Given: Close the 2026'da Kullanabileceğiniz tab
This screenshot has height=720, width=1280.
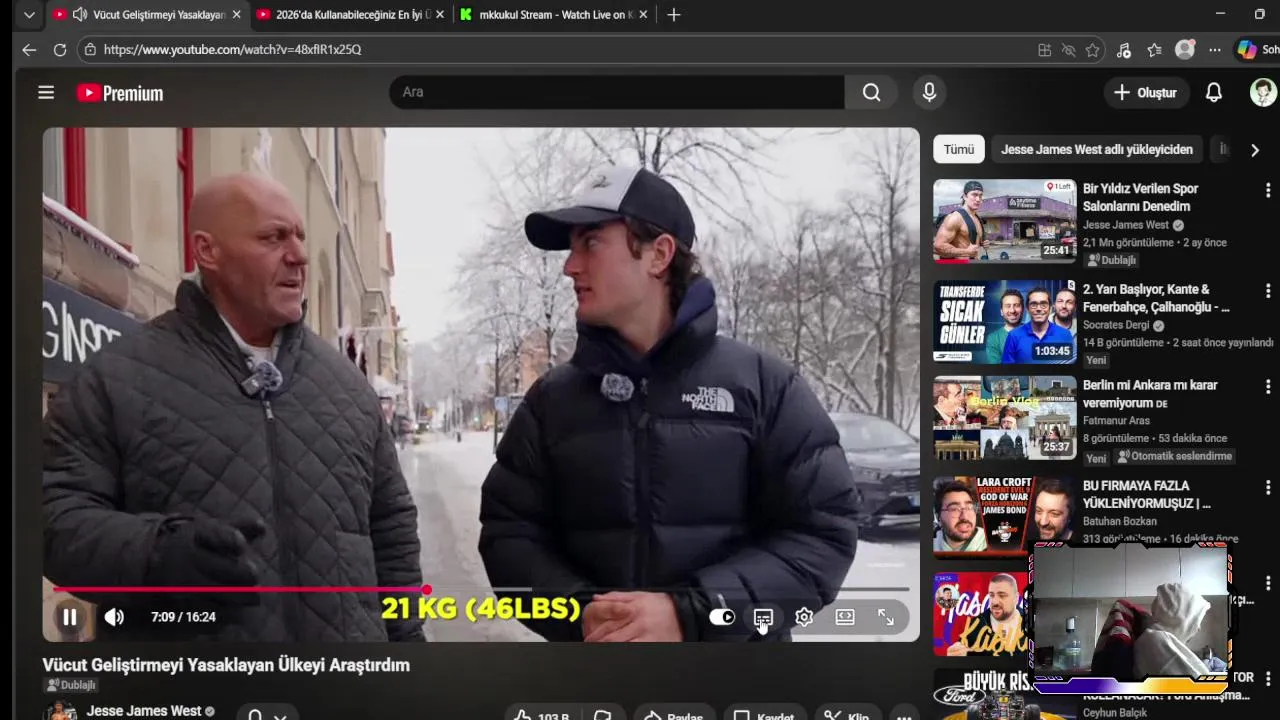Looking at the screenshot, I should click(439, 15).
